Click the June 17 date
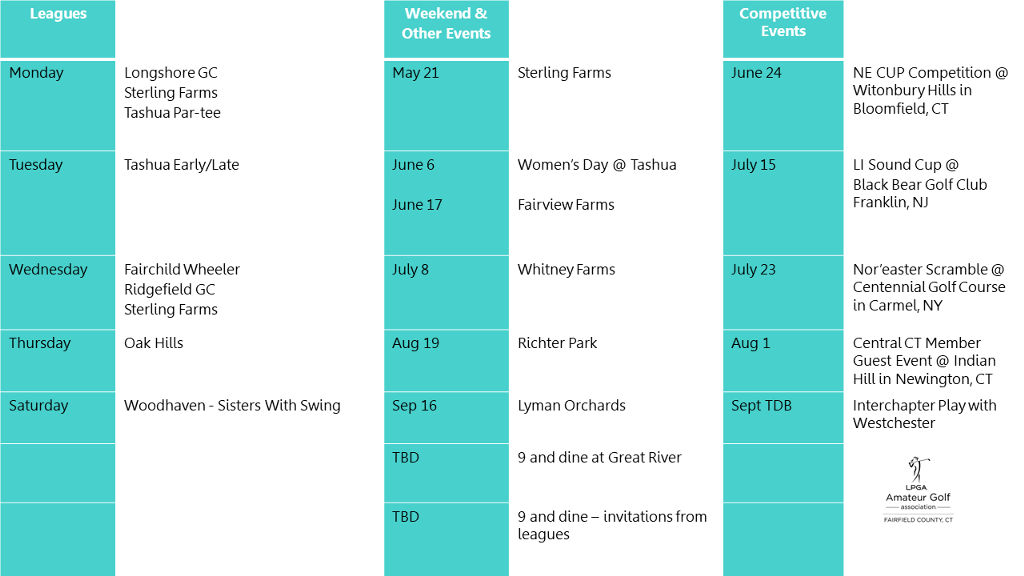The width and height of the screenshot is (1024, 576). click(x=417, y=205)
